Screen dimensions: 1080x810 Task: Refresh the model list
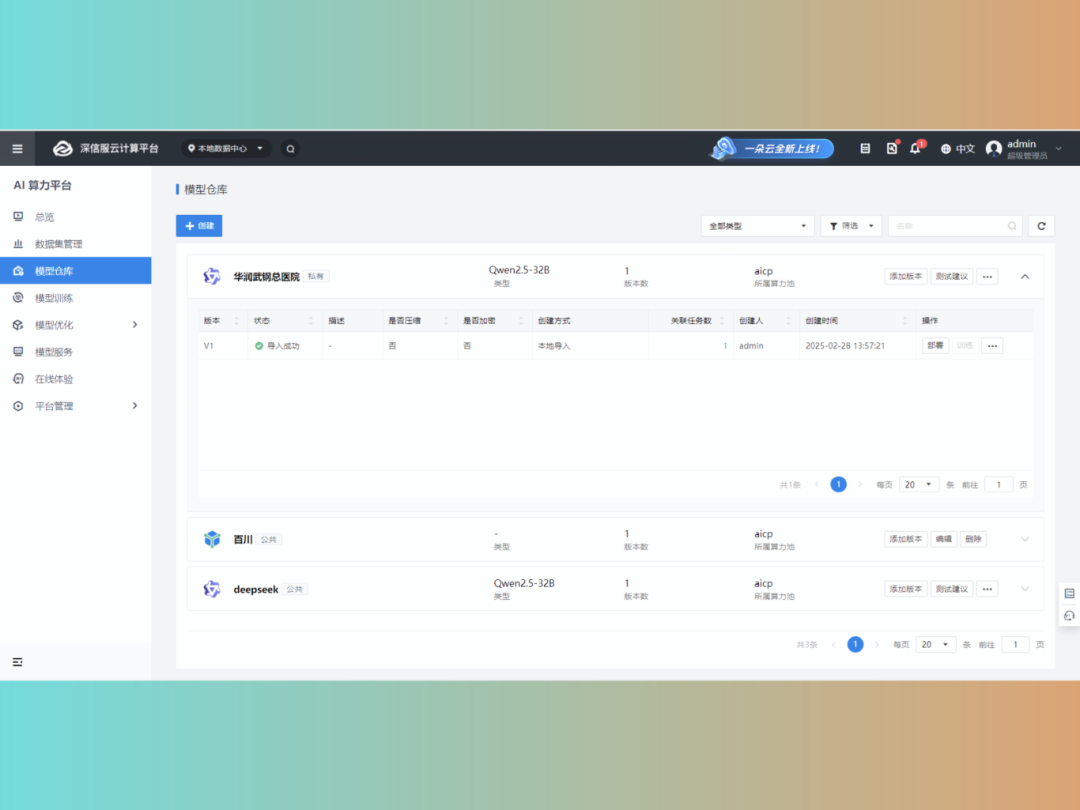tap(1041, 226)
